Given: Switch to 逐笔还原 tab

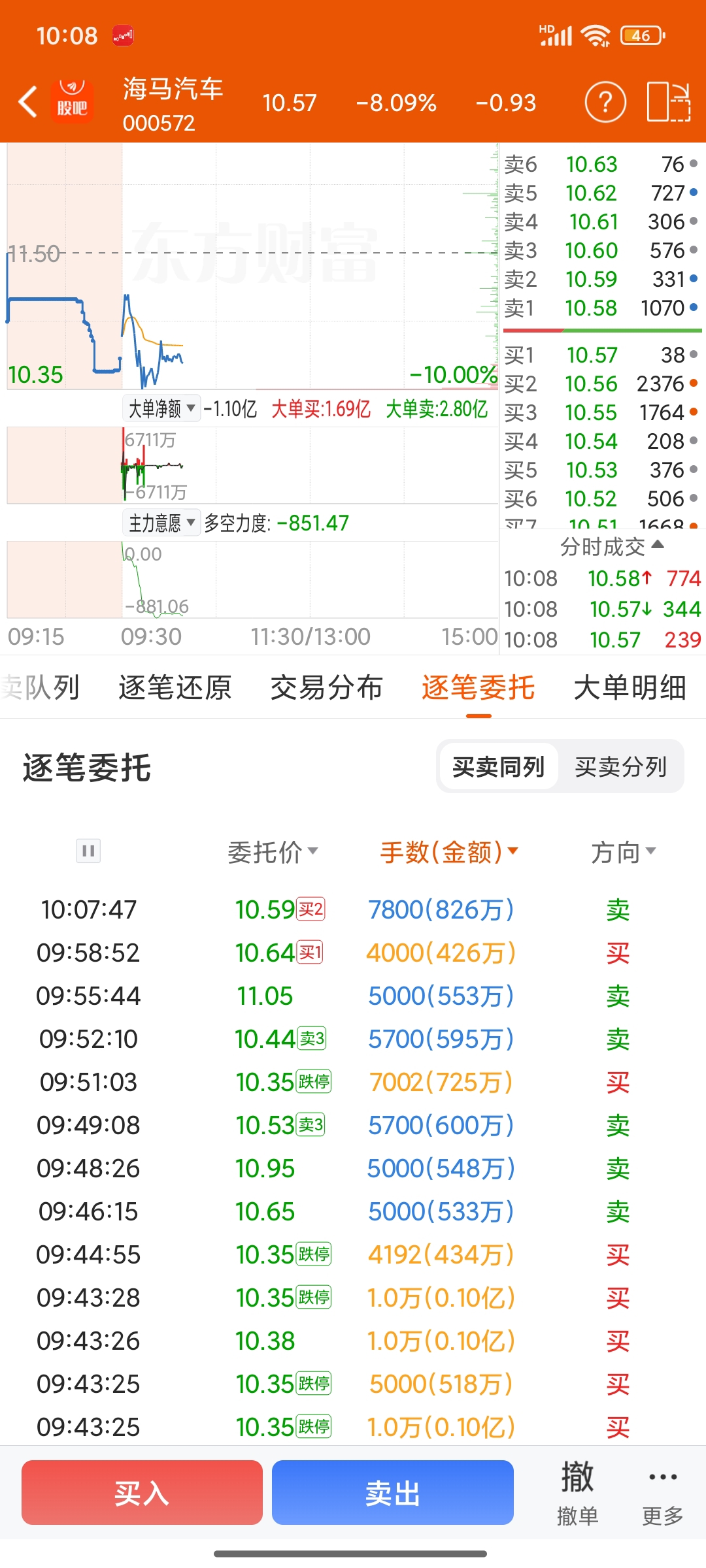Looking at the screenshot, I should pos(175,687).
